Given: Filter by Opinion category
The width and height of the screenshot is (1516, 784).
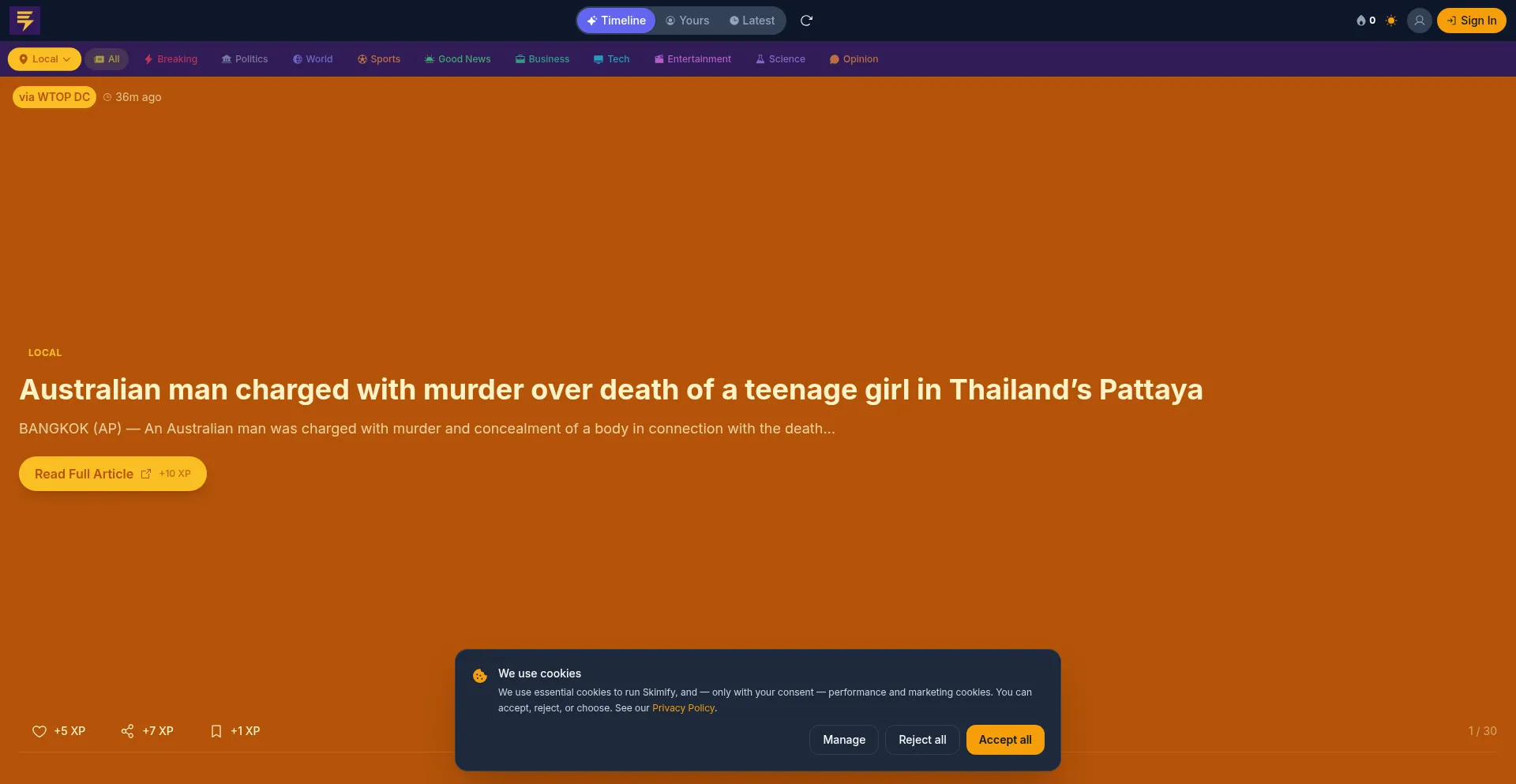Looking at the screenshot, I should click(x=854, y=59).
